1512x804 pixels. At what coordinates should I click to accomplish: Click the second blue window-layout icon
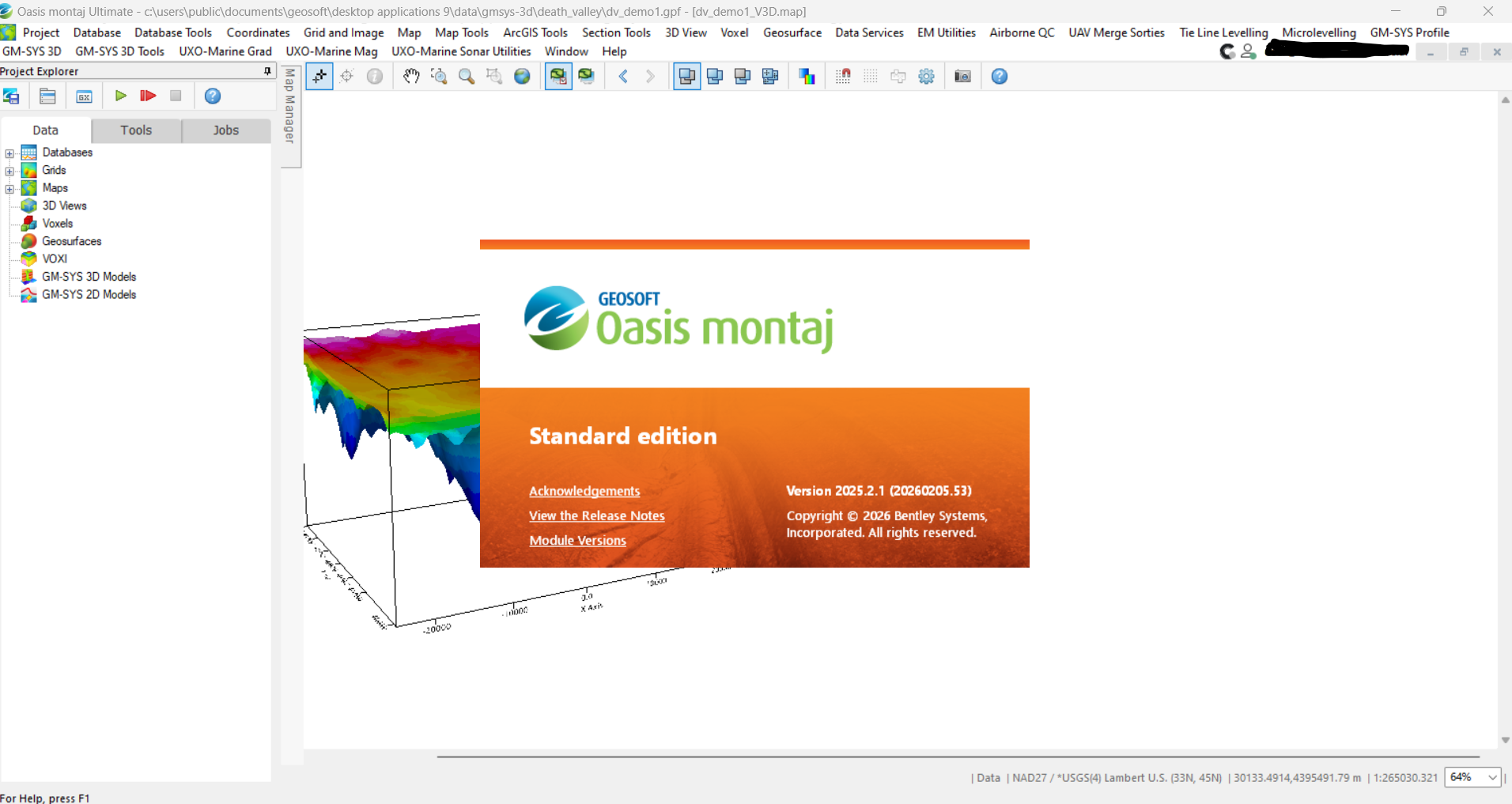tap(715, 77)
